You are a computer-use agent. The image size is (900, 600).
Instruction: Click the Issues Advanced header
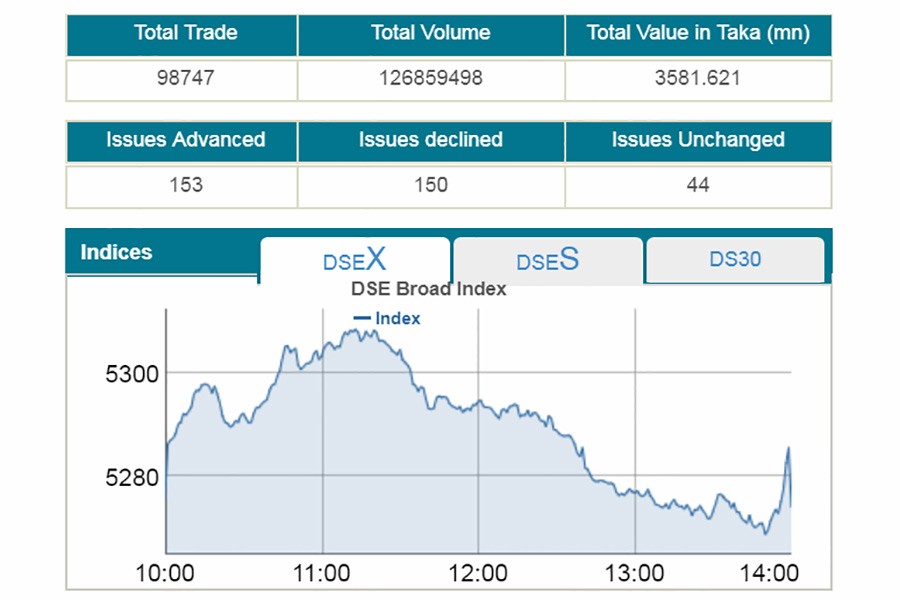186,140
